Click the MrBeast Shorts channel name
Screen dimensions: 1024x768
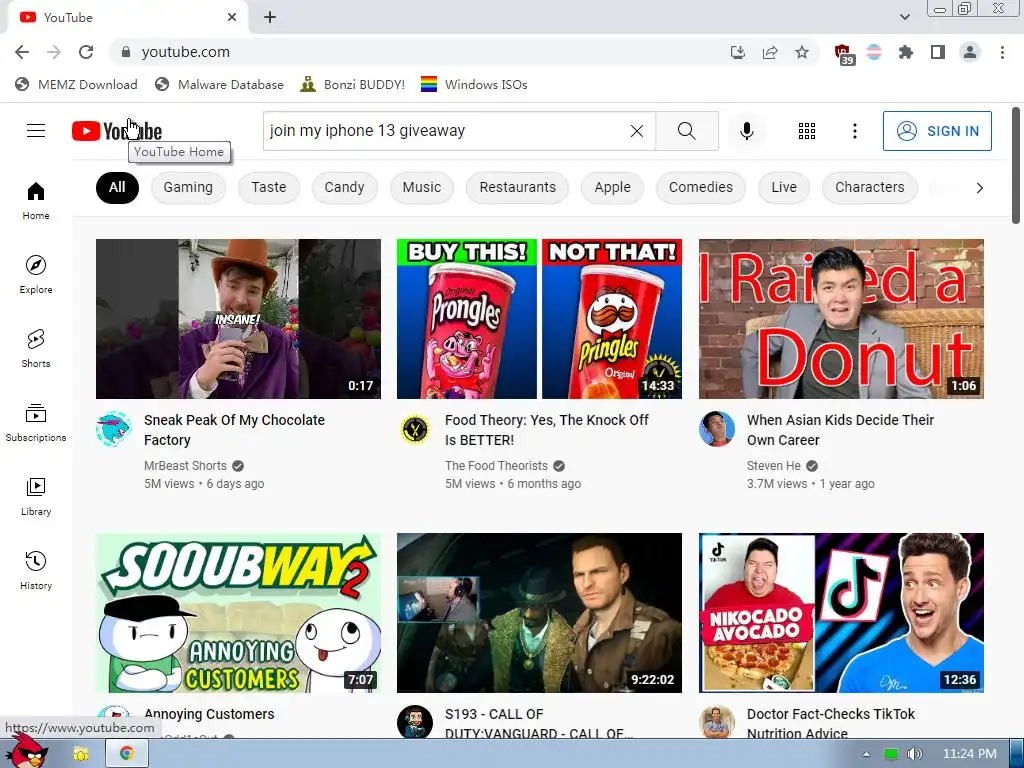click(185, 466)
